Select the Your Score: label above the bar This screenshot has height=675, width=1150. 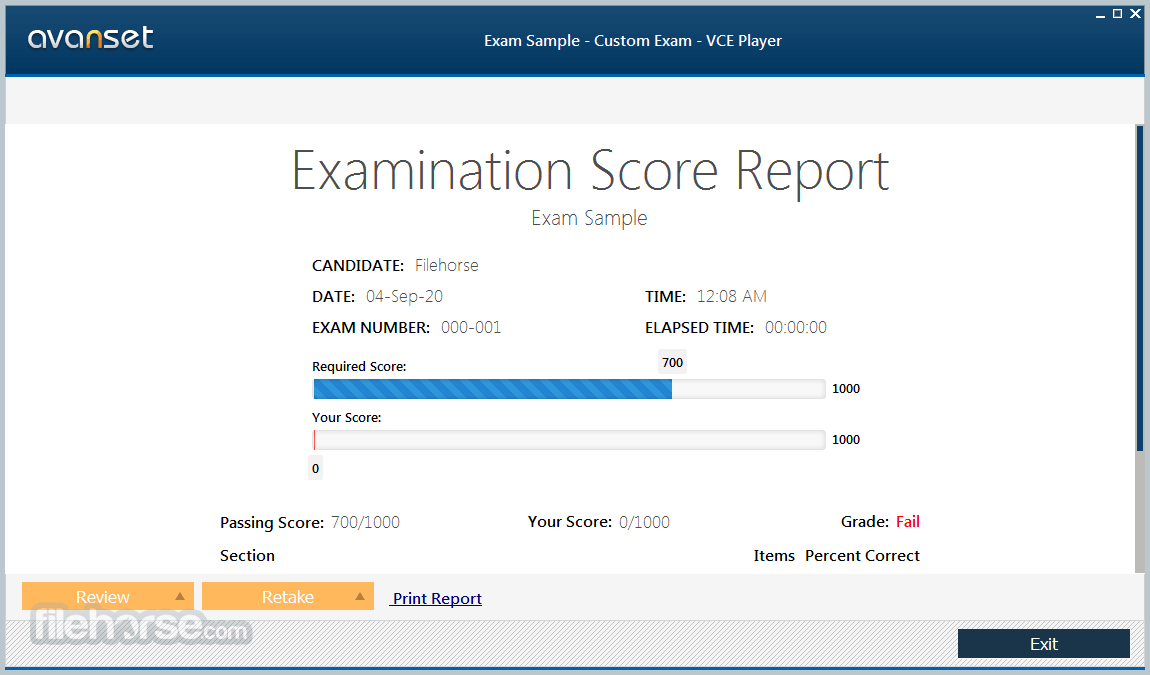tap(346, 417)
